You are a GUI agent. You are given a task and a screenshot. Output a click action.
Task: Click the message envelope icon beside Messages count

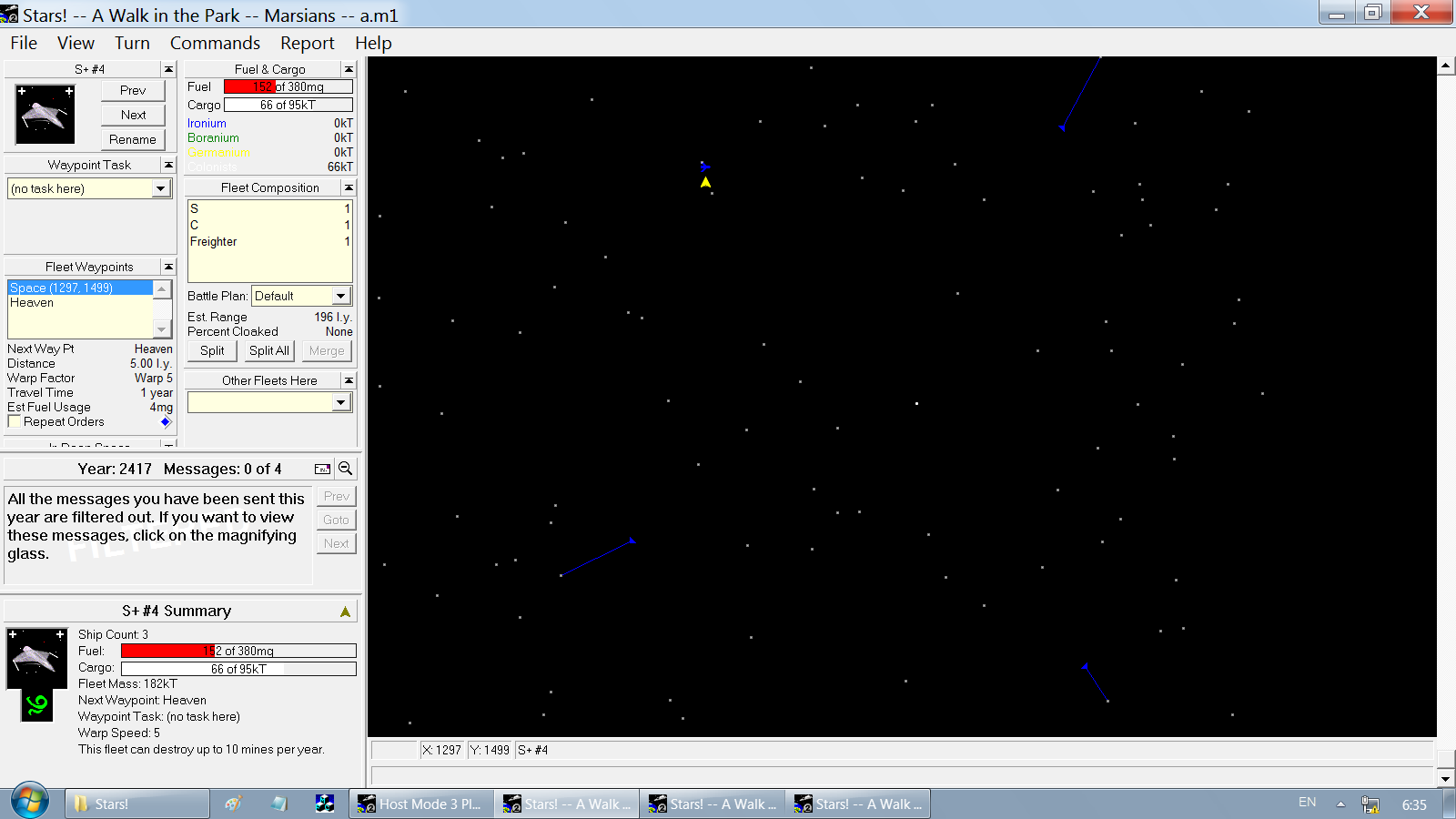click(322, 469)
